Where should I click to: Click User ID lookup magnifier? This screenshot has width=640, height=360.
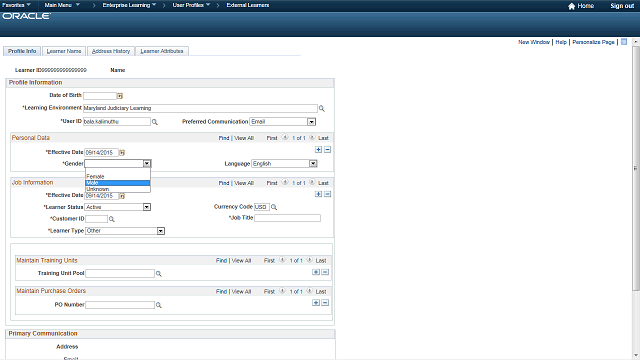coord(155,122)
